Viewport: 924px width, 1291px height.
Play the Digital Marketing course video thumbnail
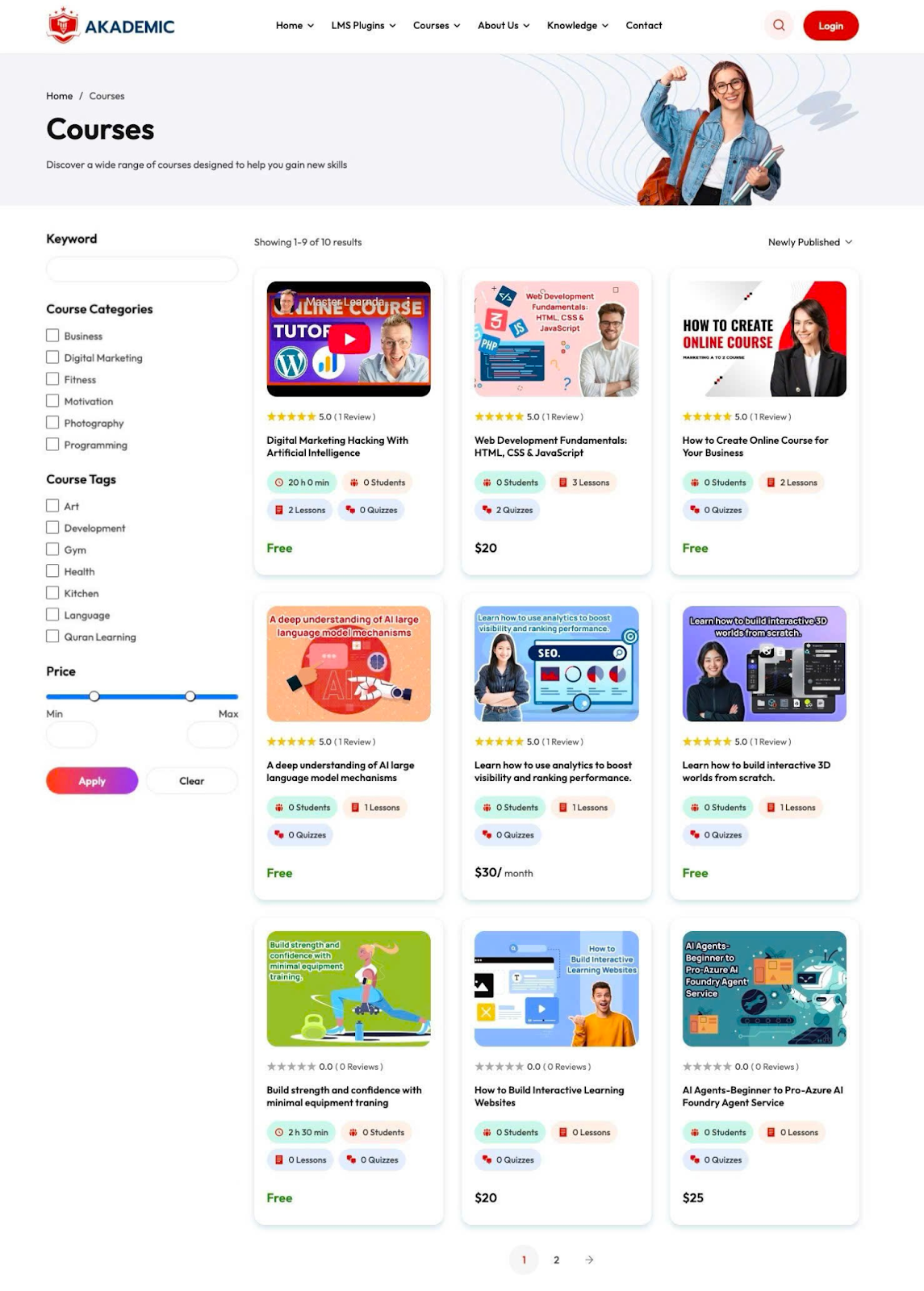point(349,339)
